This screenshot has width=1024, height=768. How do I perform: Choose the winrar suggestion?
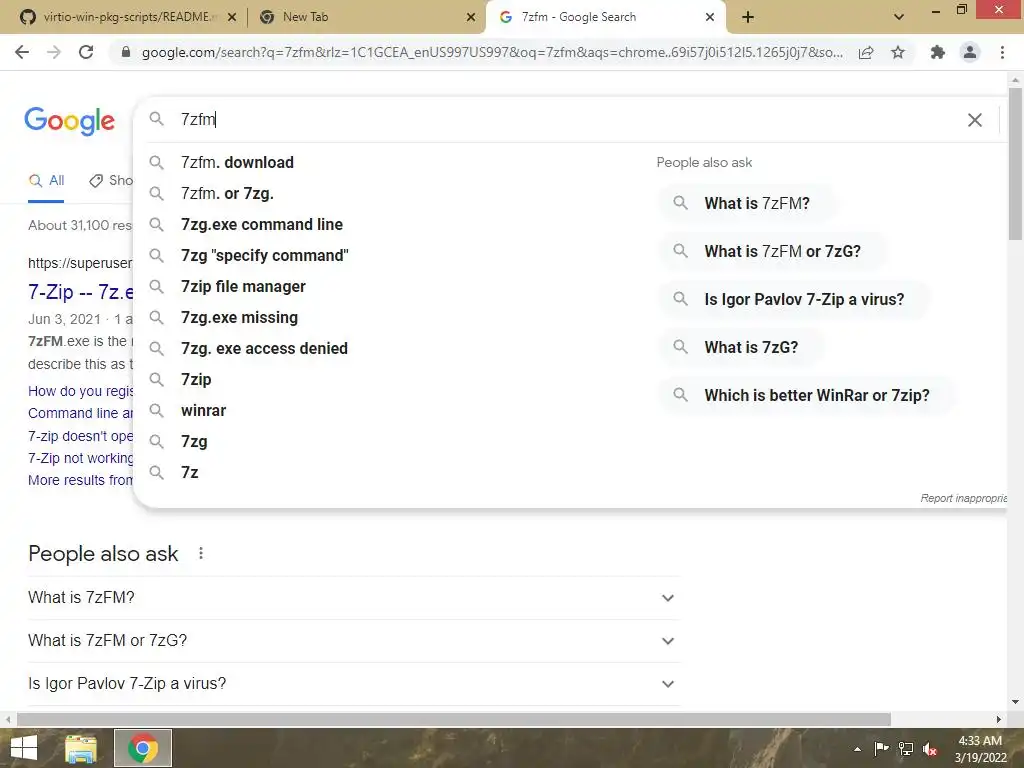pyautogui.click(x=392, y=411)
